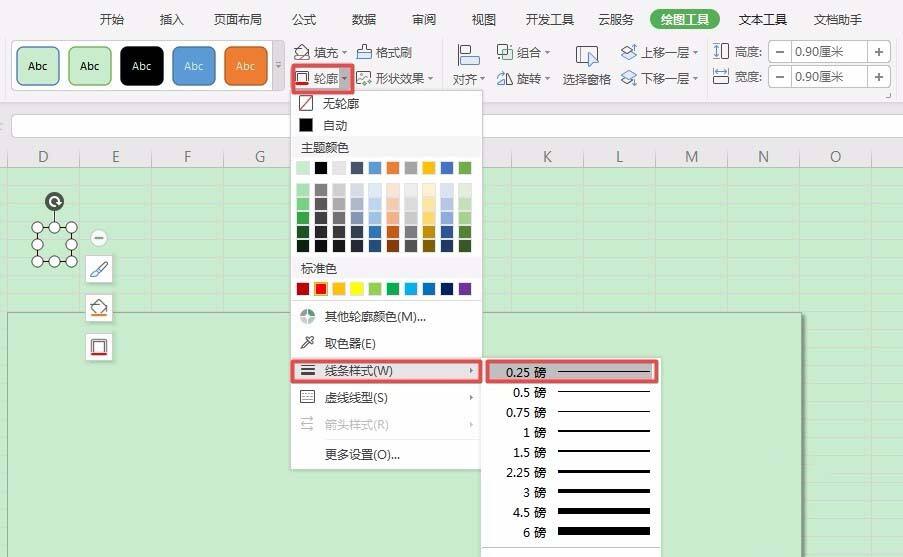Screen dimensions: 903x557
Task: Expand the 形状效果 dropdown arrow
Action: (430, 78)
